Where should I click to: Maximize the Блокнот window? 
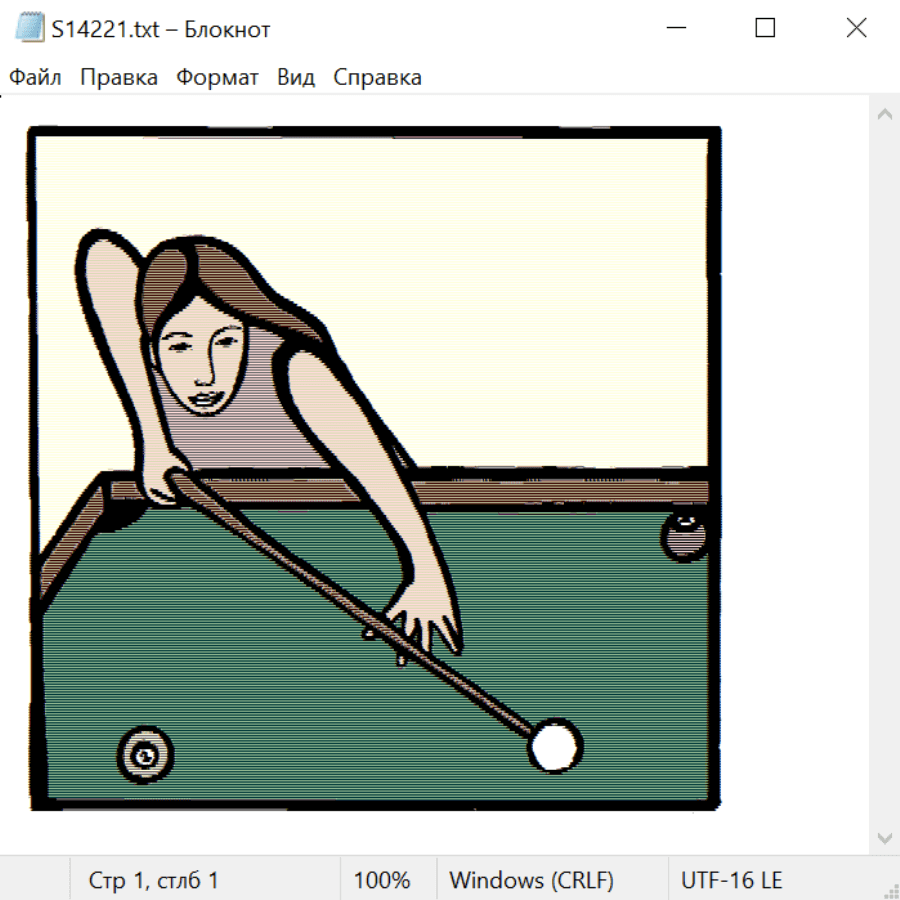[x=765, y=29]
